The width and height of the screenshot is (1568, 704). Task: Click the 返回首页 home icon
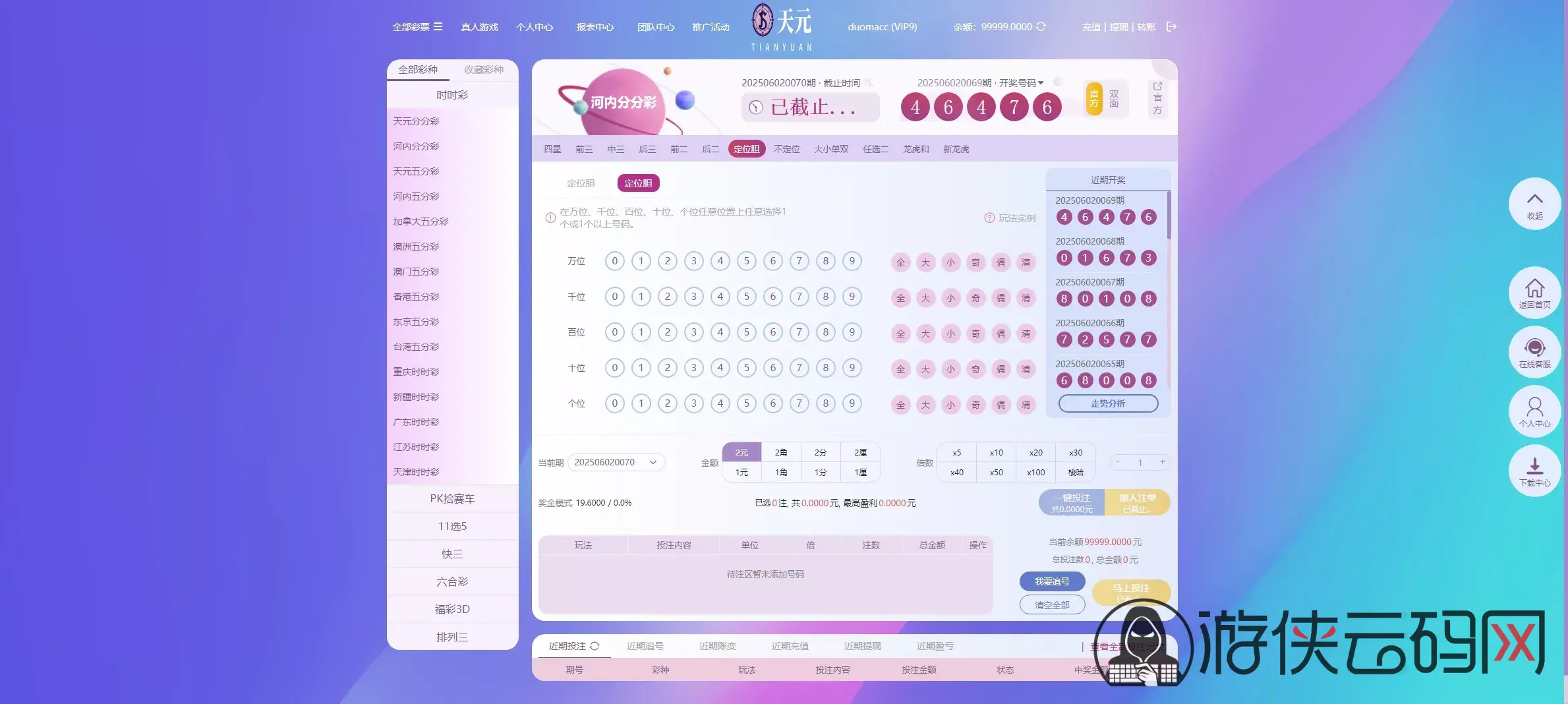click(1535, 288)
